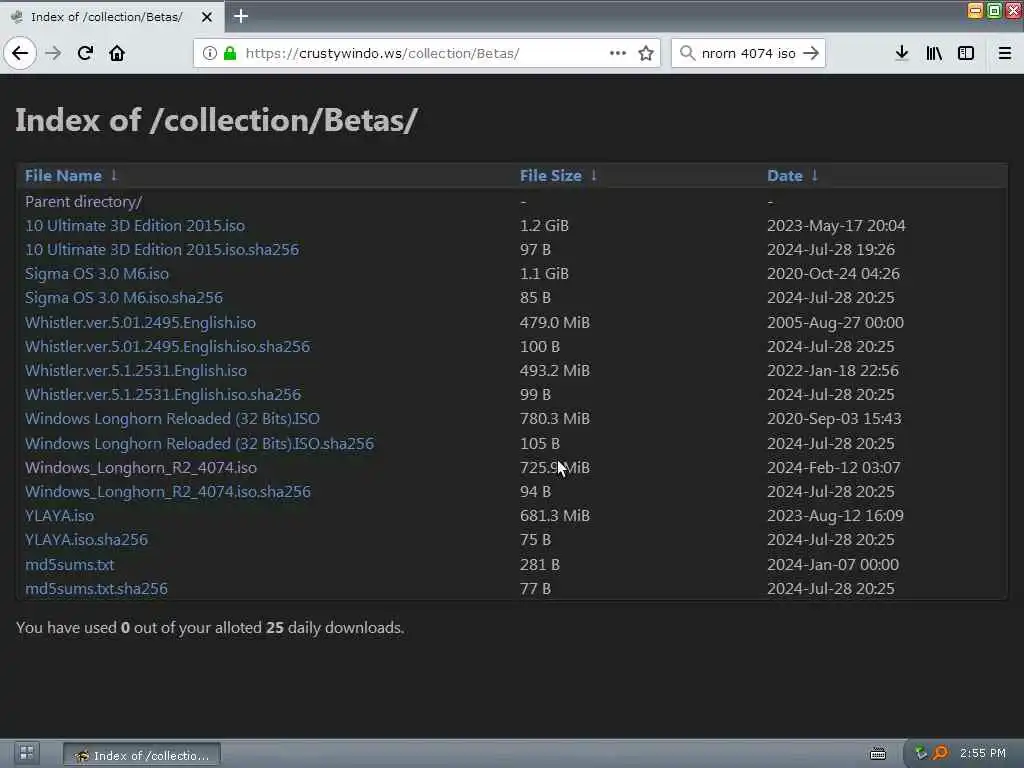Click the search magnifier icon

[x=687, y=53]
